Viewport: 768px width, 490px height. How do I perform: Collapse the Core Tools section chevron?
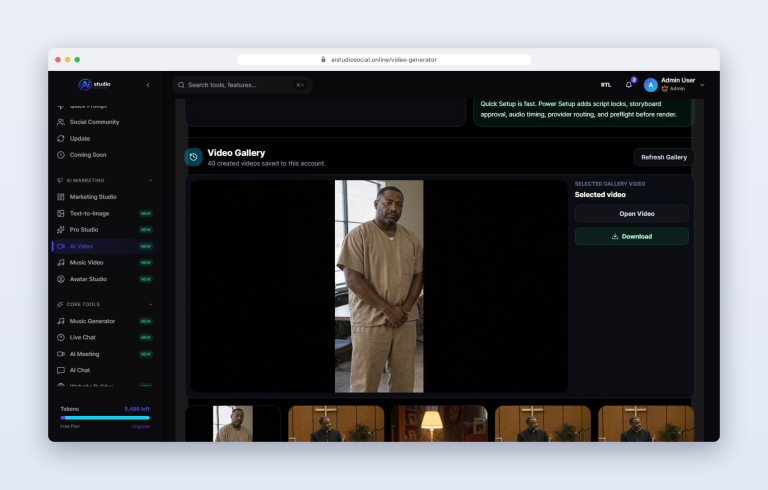150,304
